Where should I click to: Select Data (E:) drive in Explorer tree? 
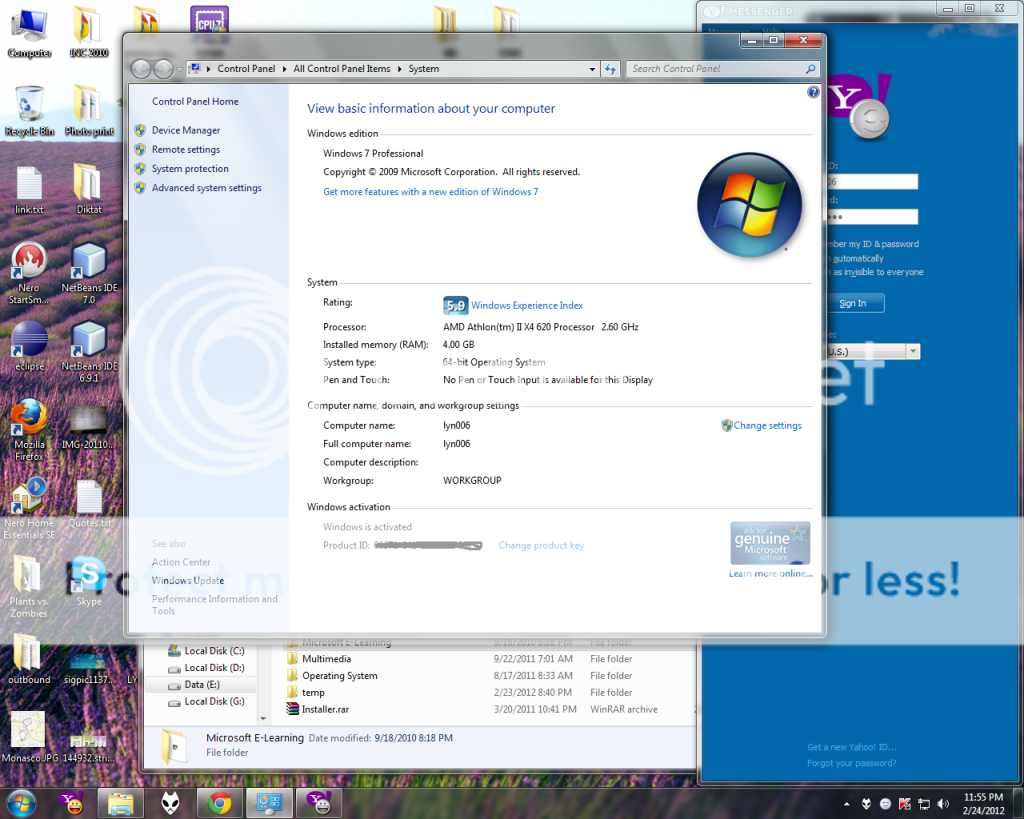tap(195, 684)
